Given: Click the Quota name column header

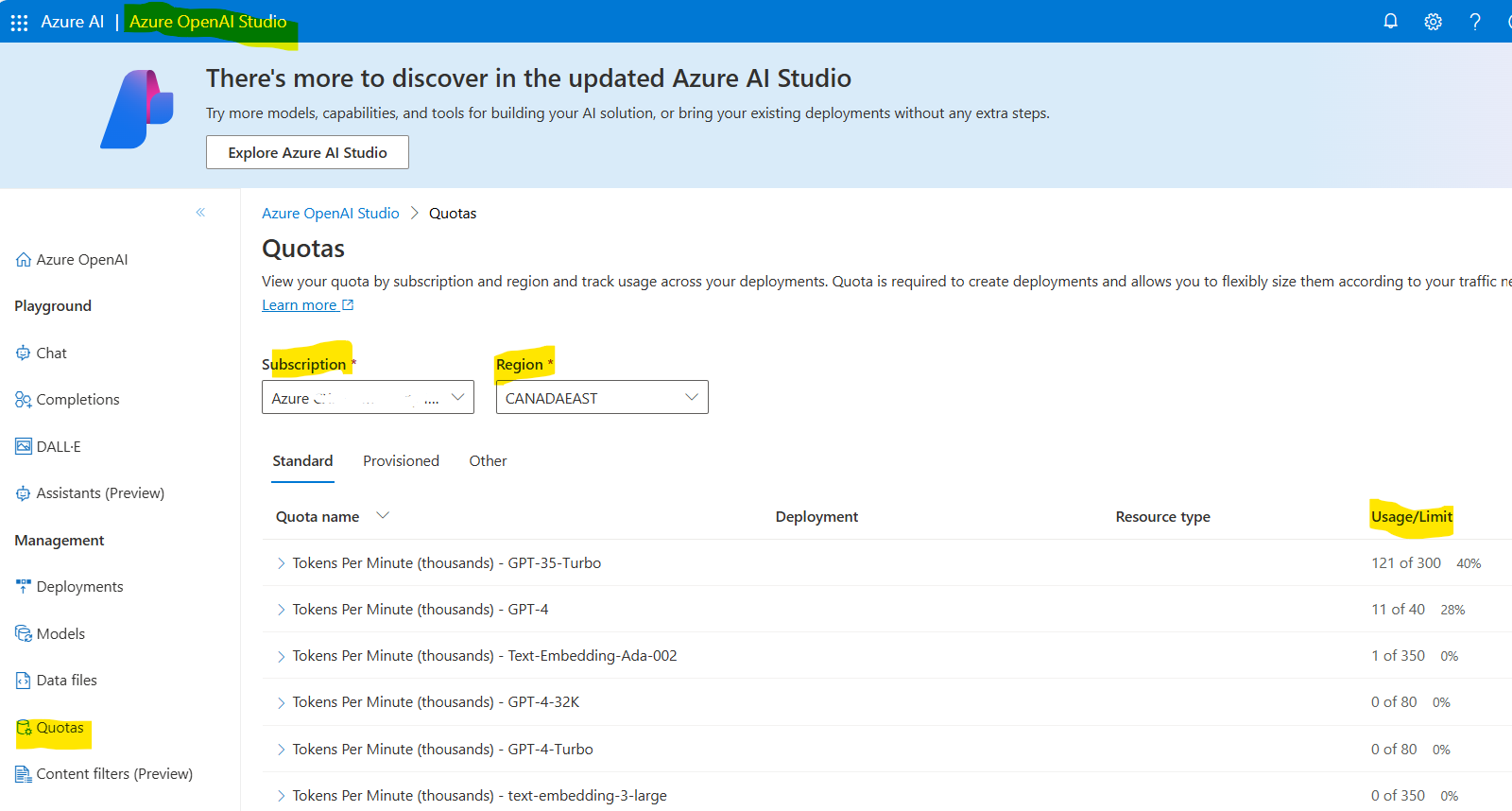Looking at the screenshot, I should point(318,517).
